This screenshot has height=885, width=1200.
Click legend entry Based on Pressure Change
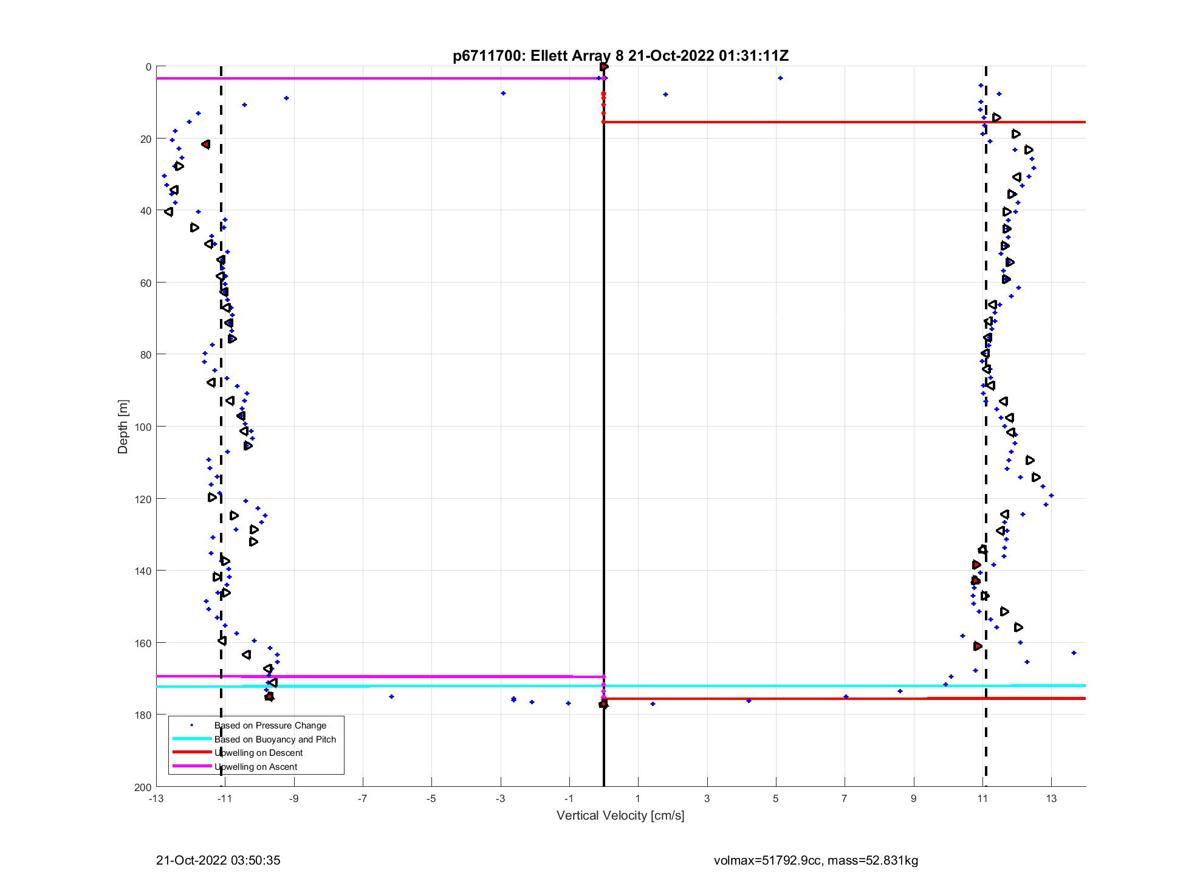[x=270, y=725]
